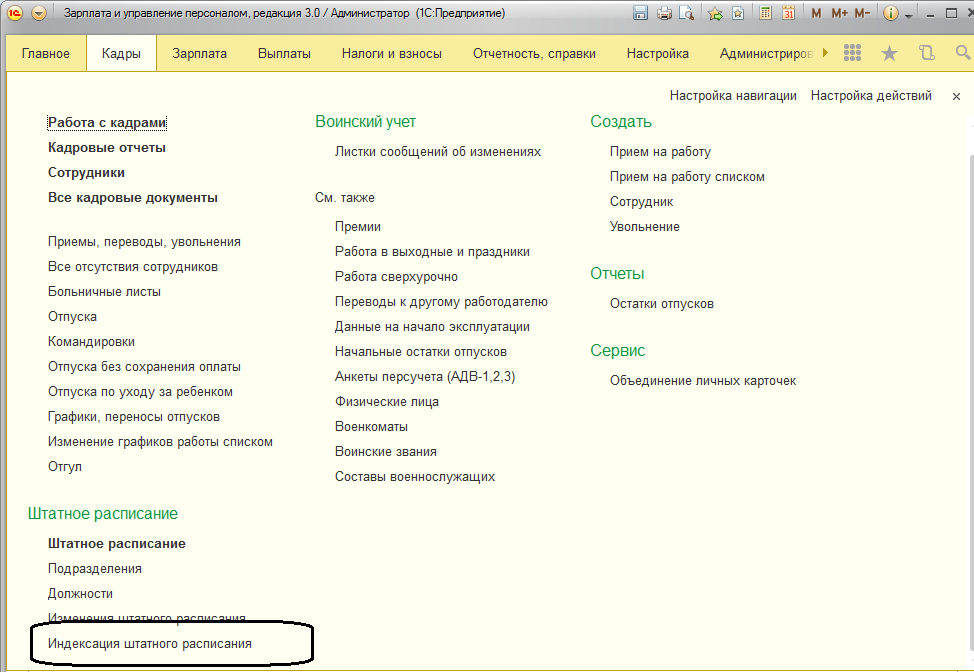Open the Налоги и взносы section
974x672 pixels.
391,53
